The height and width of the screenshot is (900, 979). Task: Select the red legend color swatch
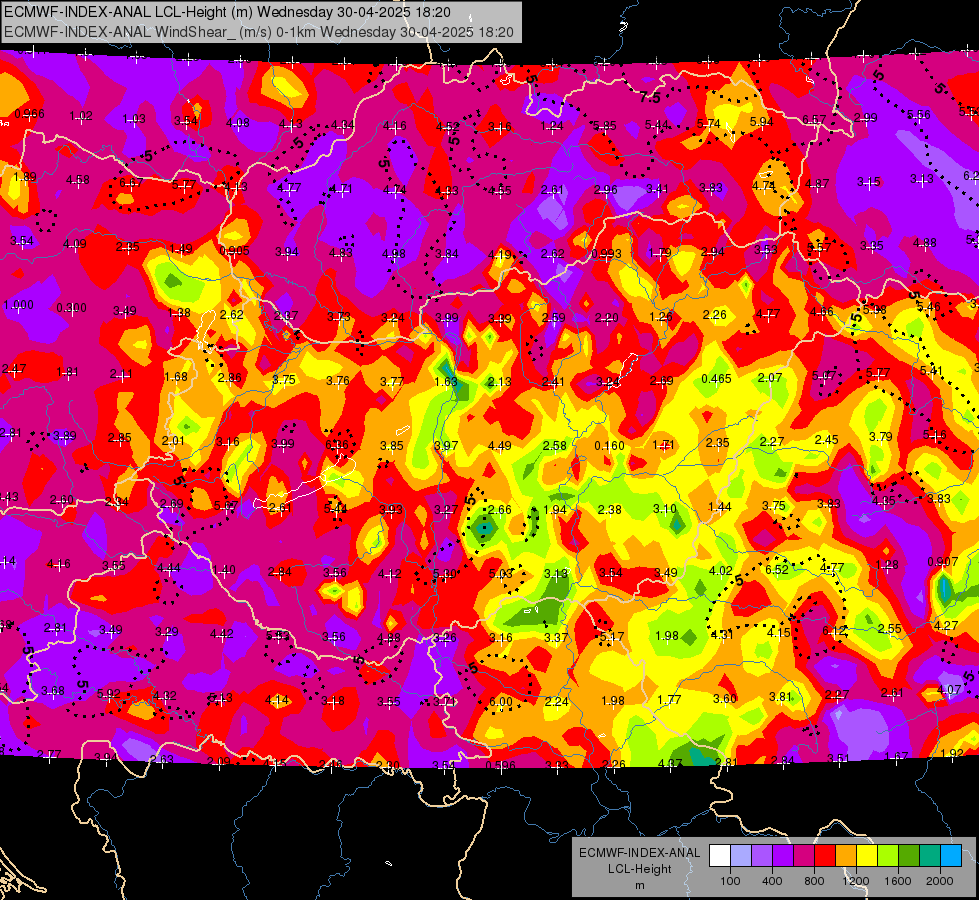click(825, 856)
